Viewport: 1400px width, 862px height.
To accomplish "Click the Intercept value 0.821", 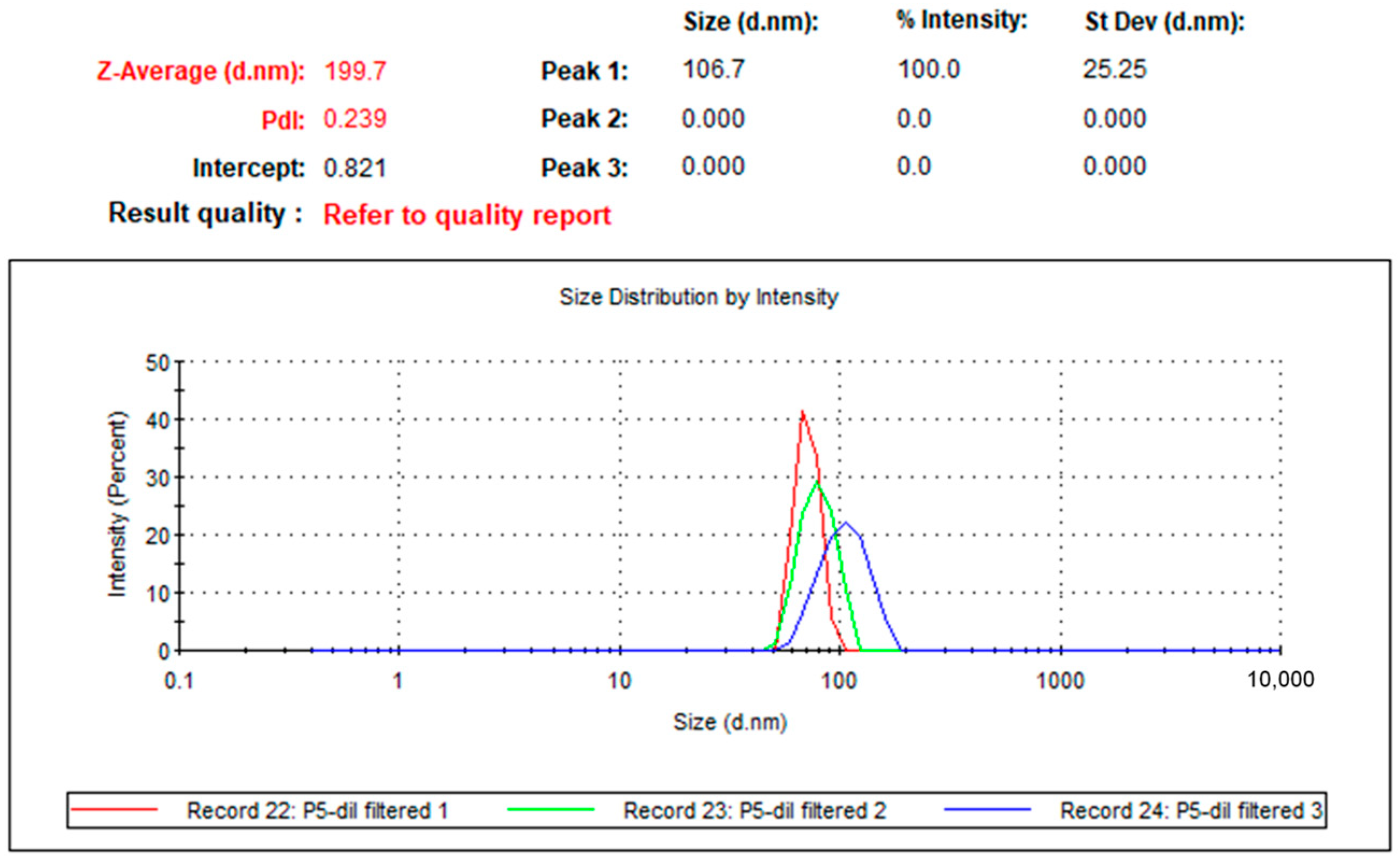I will (355, 168).
